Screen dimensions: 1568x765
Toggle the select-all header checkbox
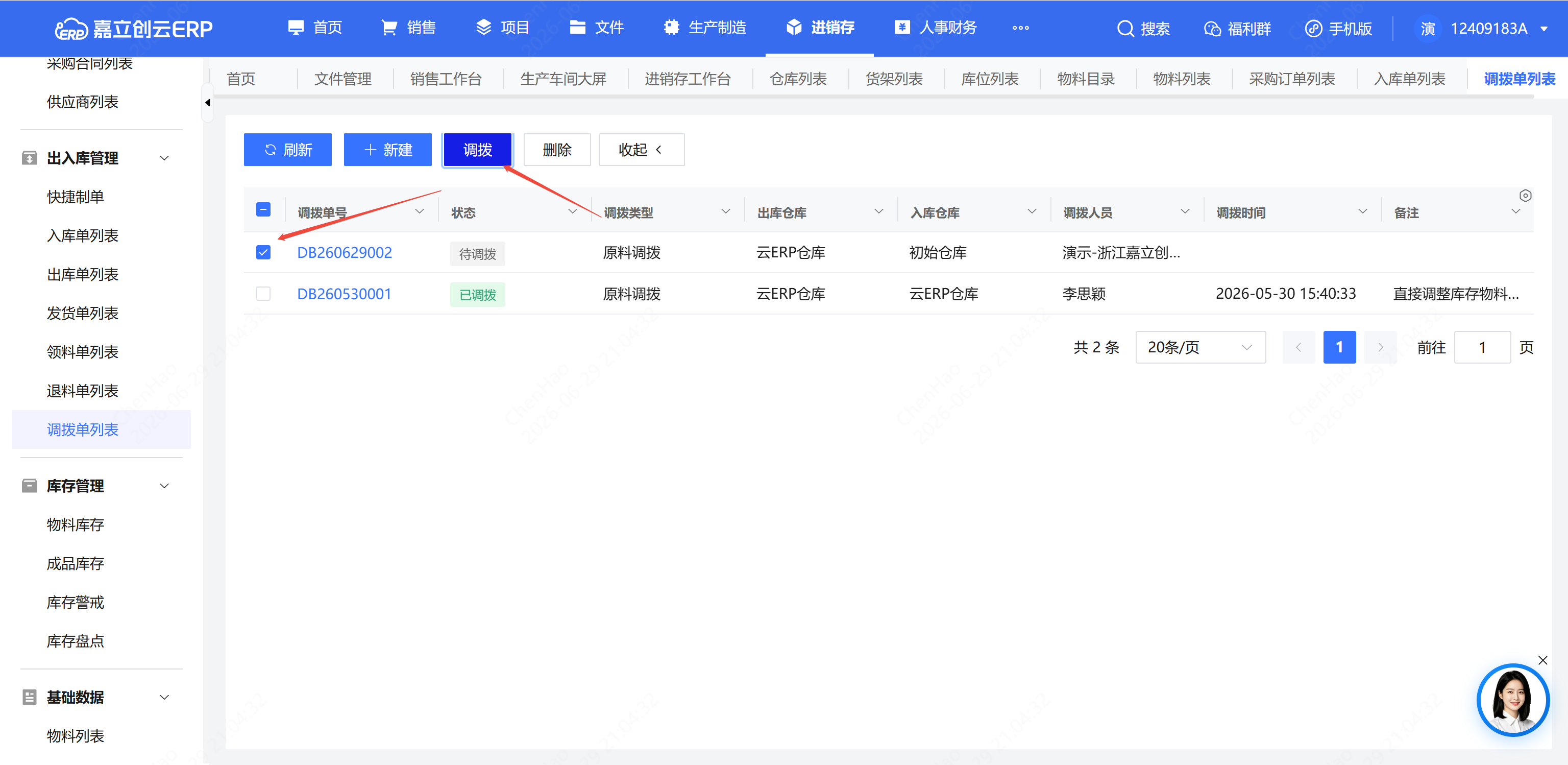point(263,209)
